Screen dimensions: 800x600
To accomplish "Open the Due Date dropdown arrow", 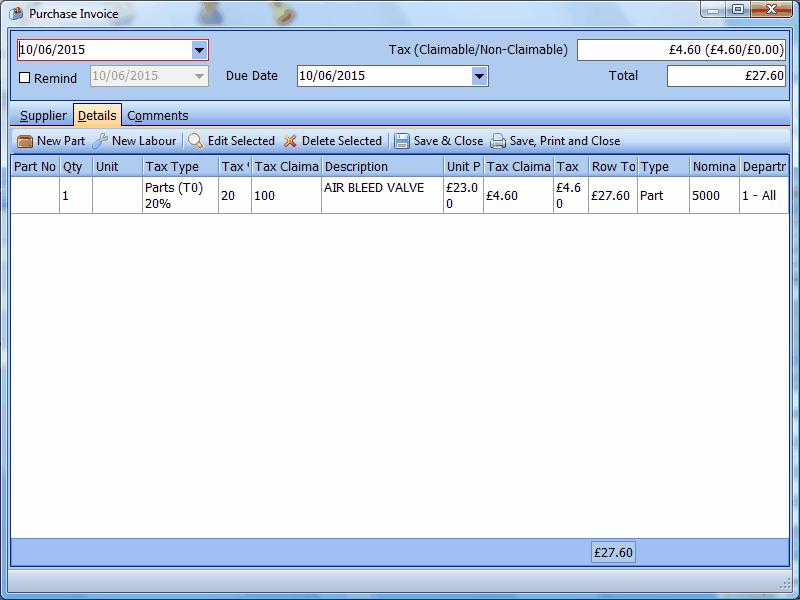I will pyautogui.click(x=479, y=76).
